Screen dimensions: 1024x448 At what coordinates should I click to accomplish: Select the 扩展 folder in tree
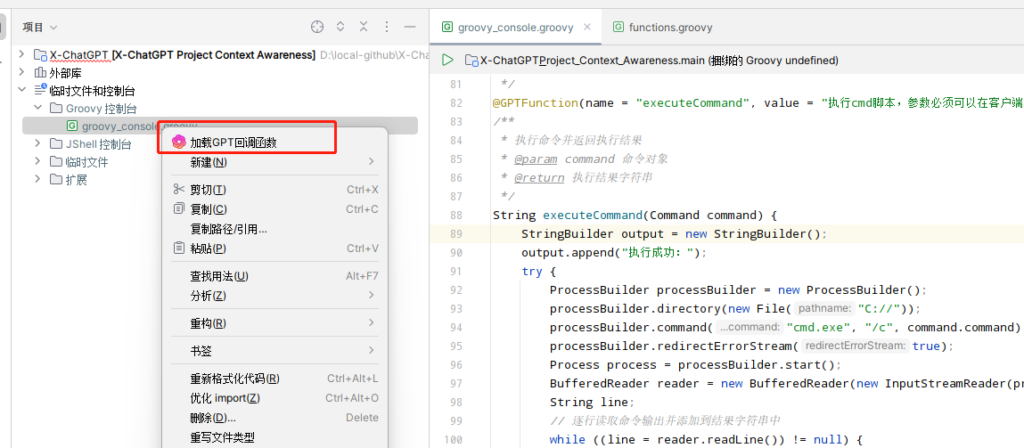pos(76,180)
